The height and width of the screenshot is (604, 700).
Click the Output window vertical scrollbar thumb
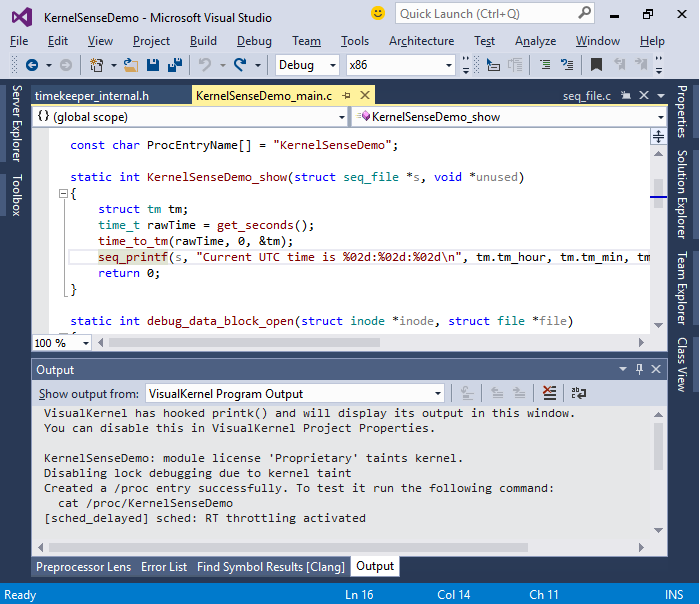click(658, 446)
